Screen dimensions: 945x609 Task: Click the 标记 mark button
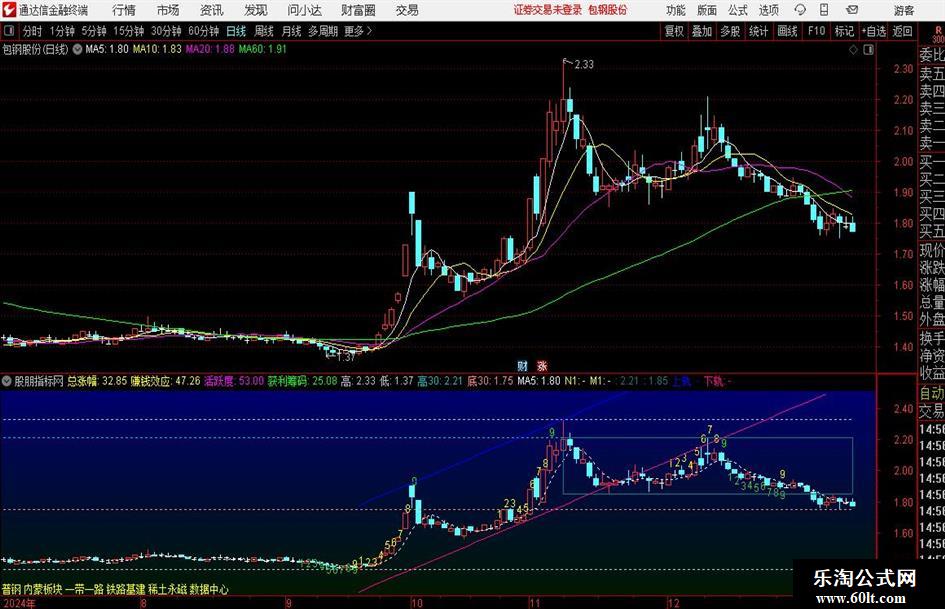tap(844, 31)
